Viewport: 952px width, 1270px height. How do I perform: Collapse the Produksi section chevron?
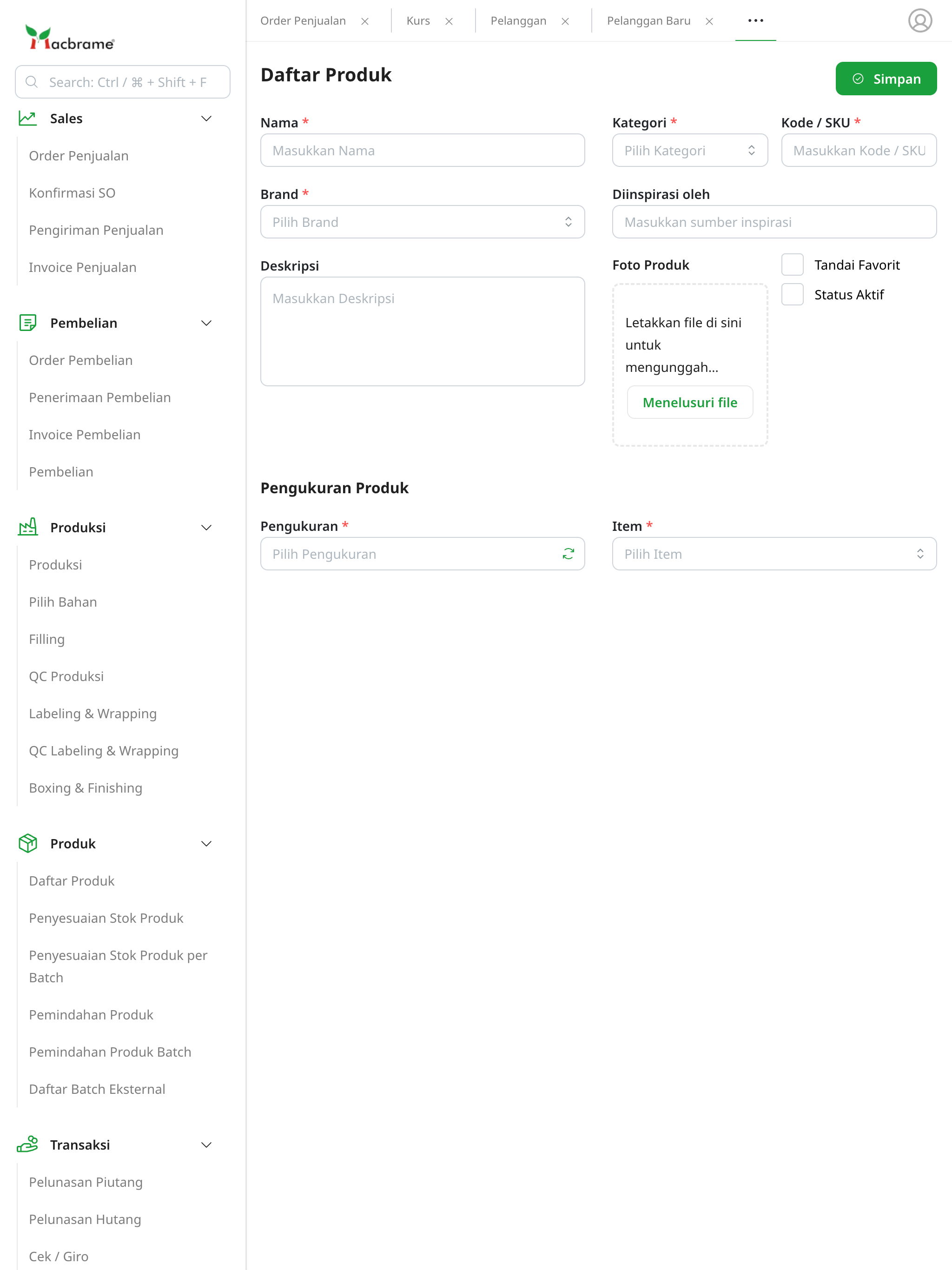(x=206, y=527)
